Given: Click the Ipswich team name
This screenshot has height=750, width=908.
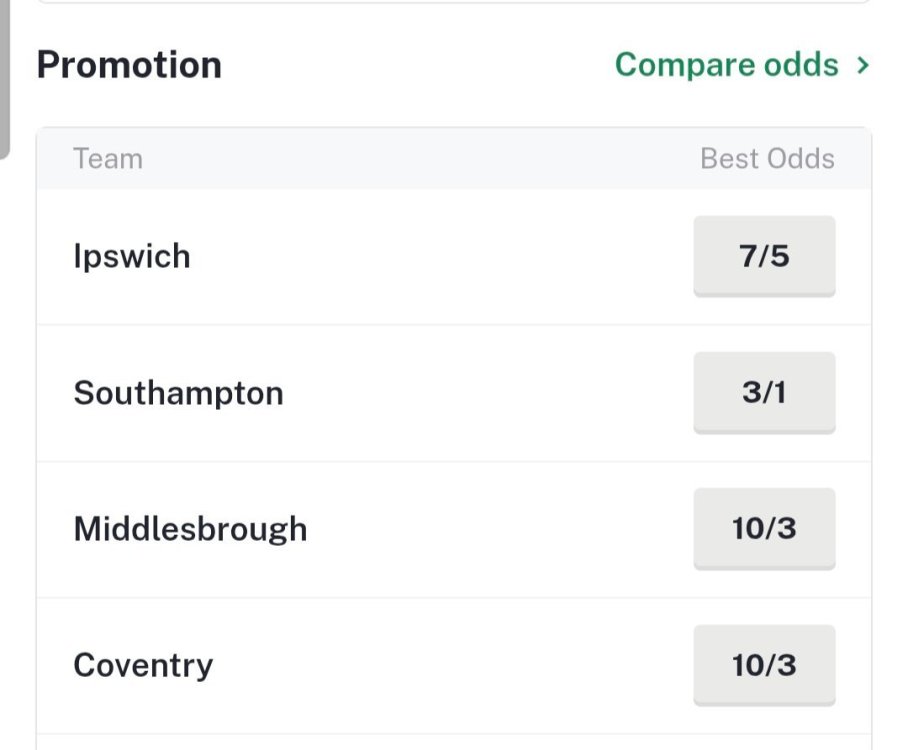Looking at the screenshot, I should 132,256.
